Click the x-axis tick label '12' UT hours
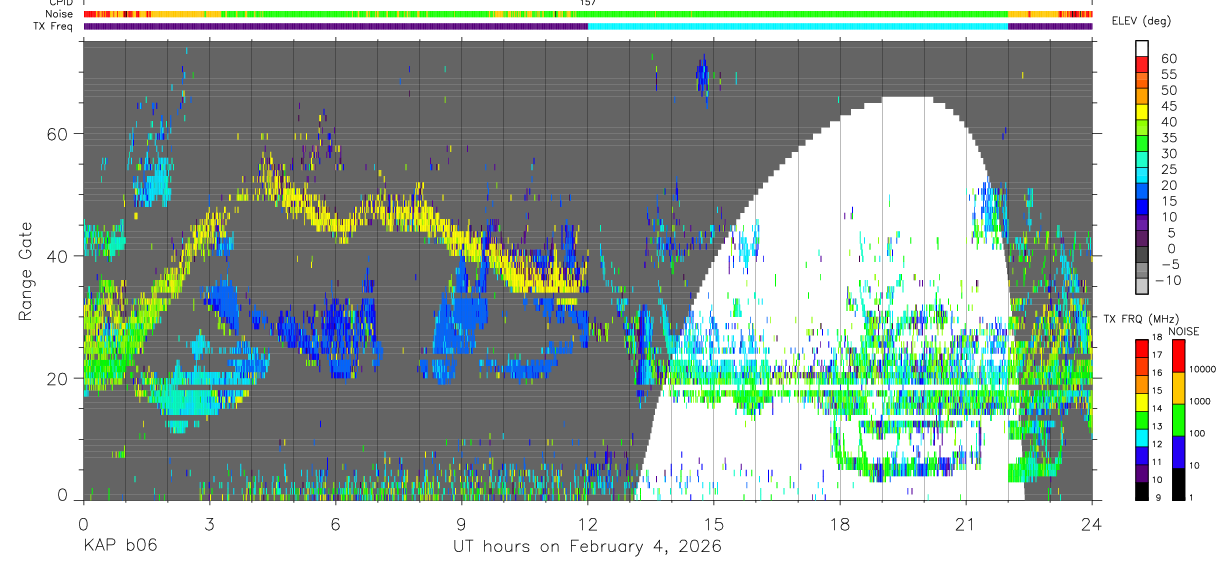This screenshot has width=1228, height=567. coord(587,524)
